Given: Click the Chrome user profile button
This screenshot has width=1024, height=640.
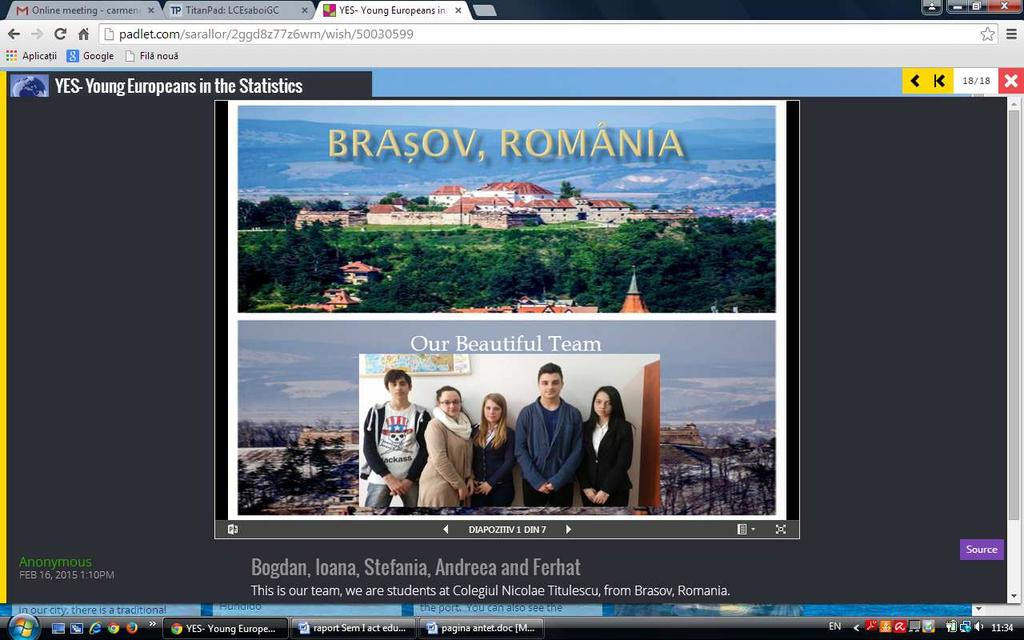Looking at the screenshot, I should [x=931, y=7].
